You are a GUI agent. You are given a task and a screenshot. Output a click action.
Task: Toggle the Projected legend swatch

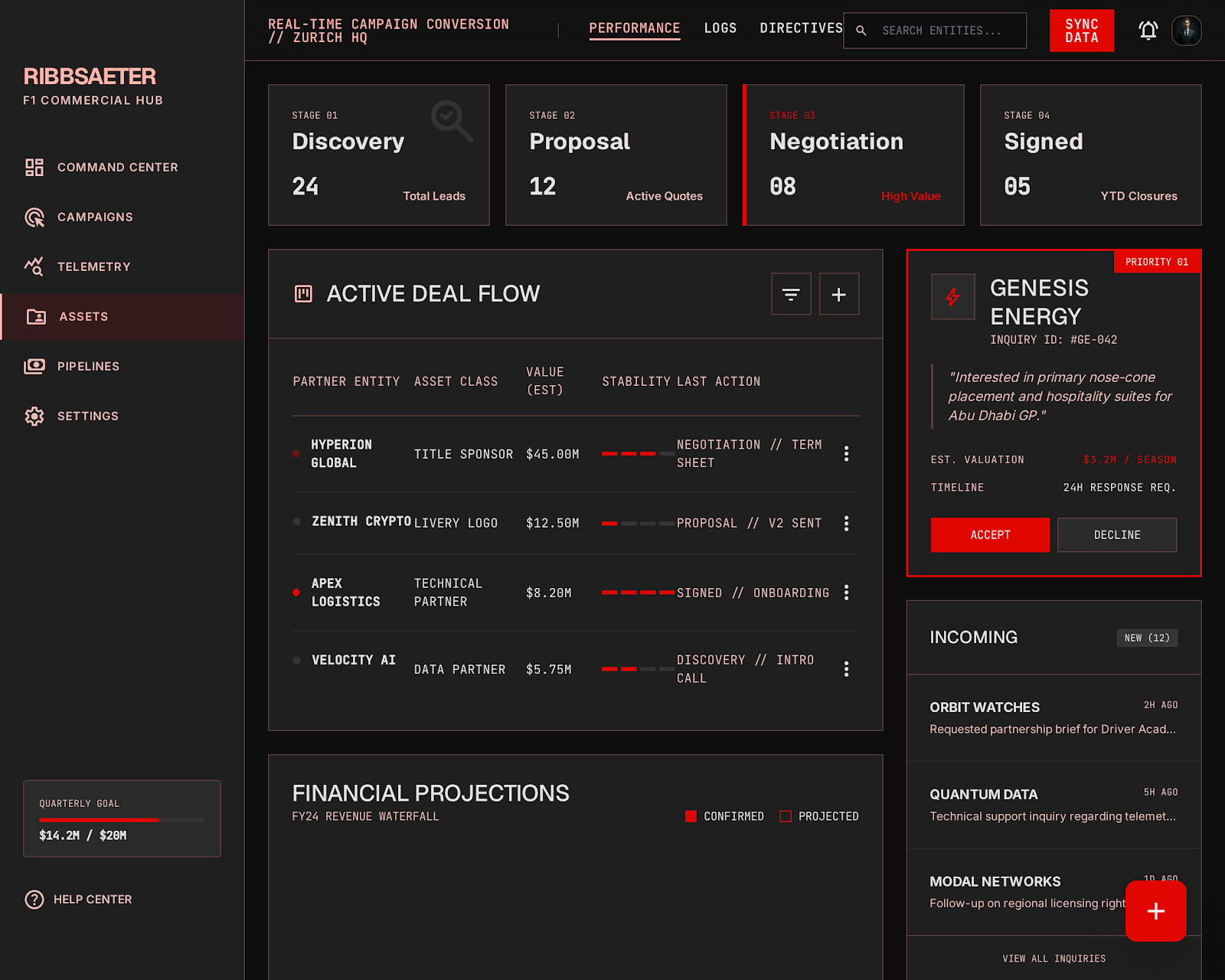tap(786, 816)
